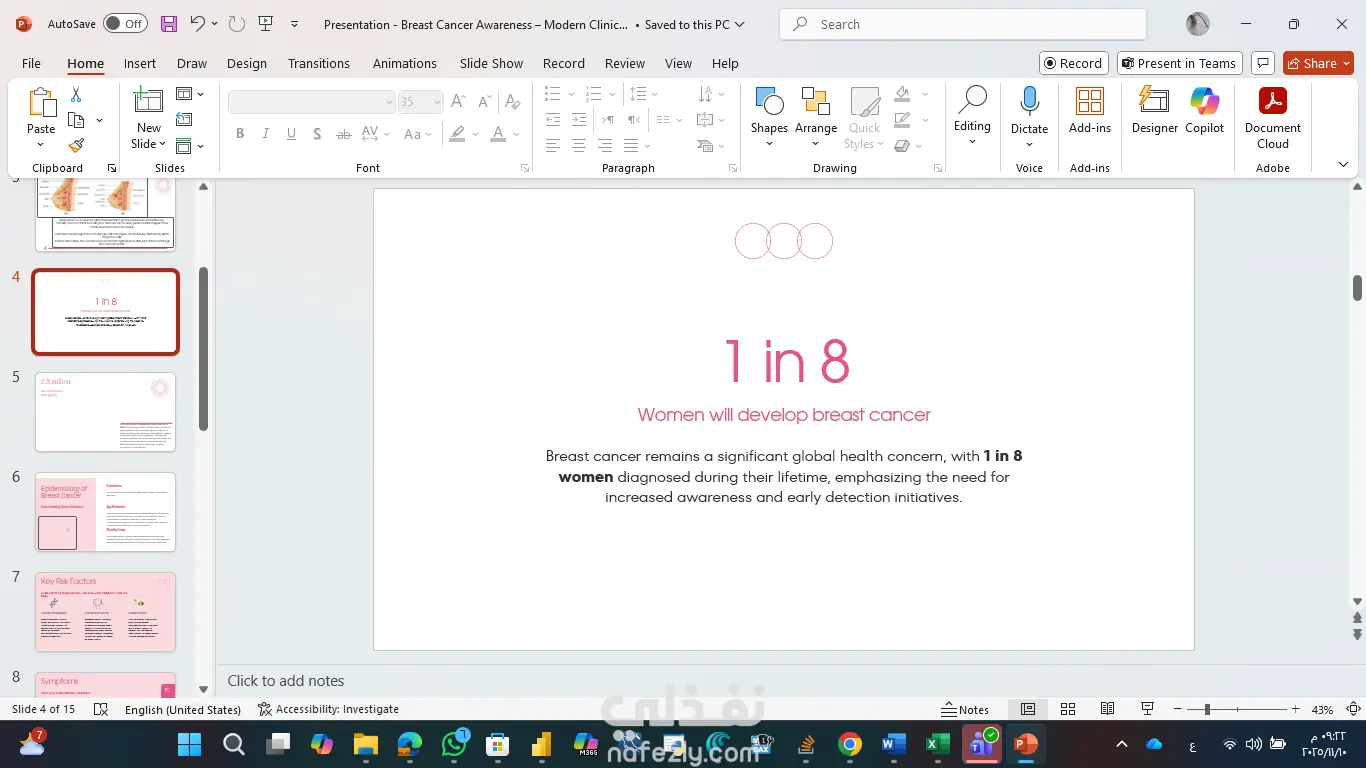The image size is (1366, 768).
Task: Open the font color swatch
Action: click(498, 134)
